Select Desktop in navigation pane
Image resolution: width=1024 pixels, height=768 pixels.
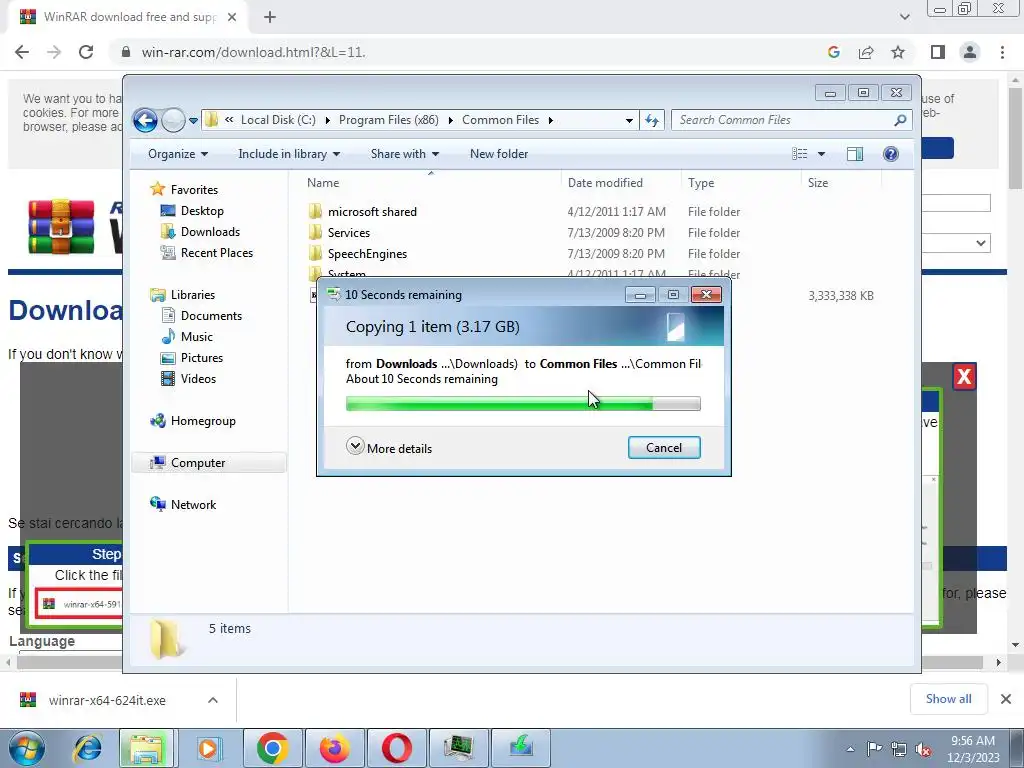[202, 211]
